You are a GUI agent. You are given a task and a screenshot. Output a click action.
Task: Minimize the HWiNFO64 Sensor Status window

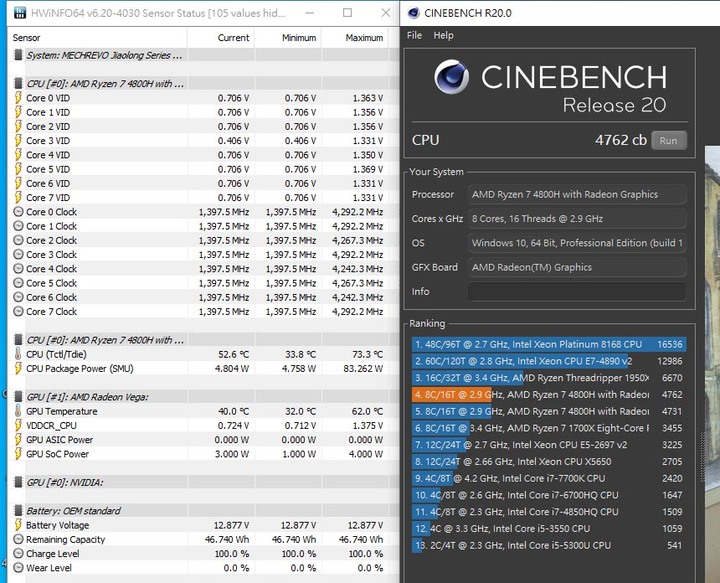click(310, 13)
